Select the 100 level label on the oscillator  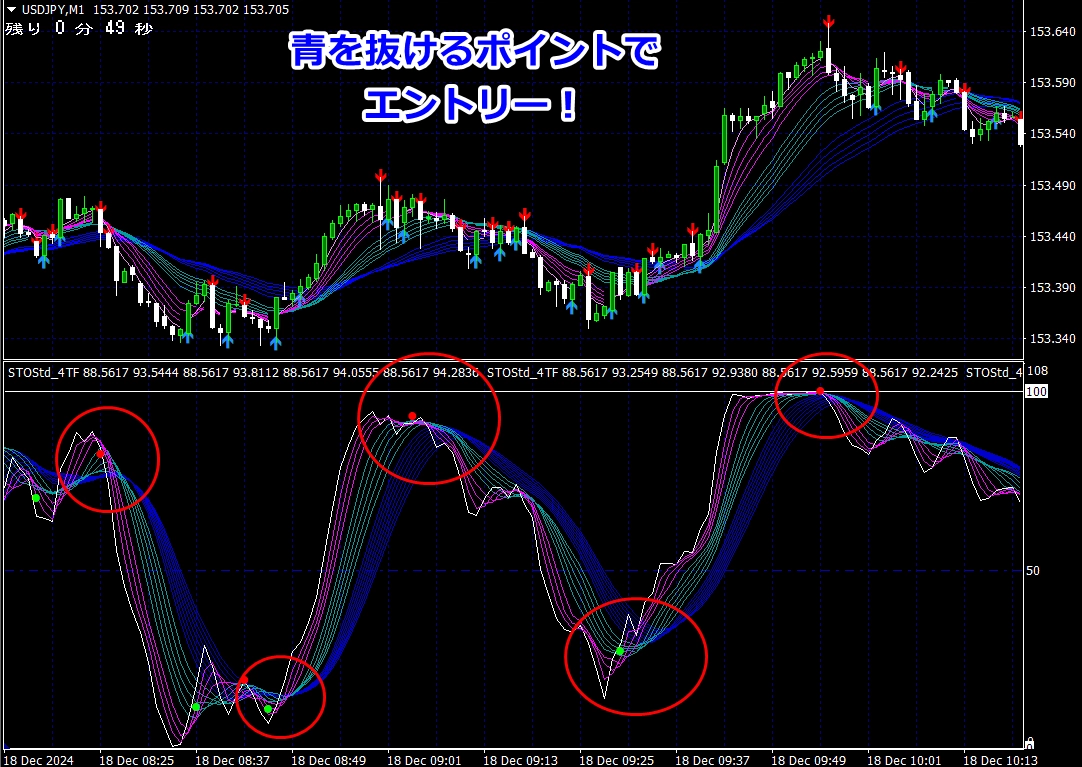point(1036,392)
